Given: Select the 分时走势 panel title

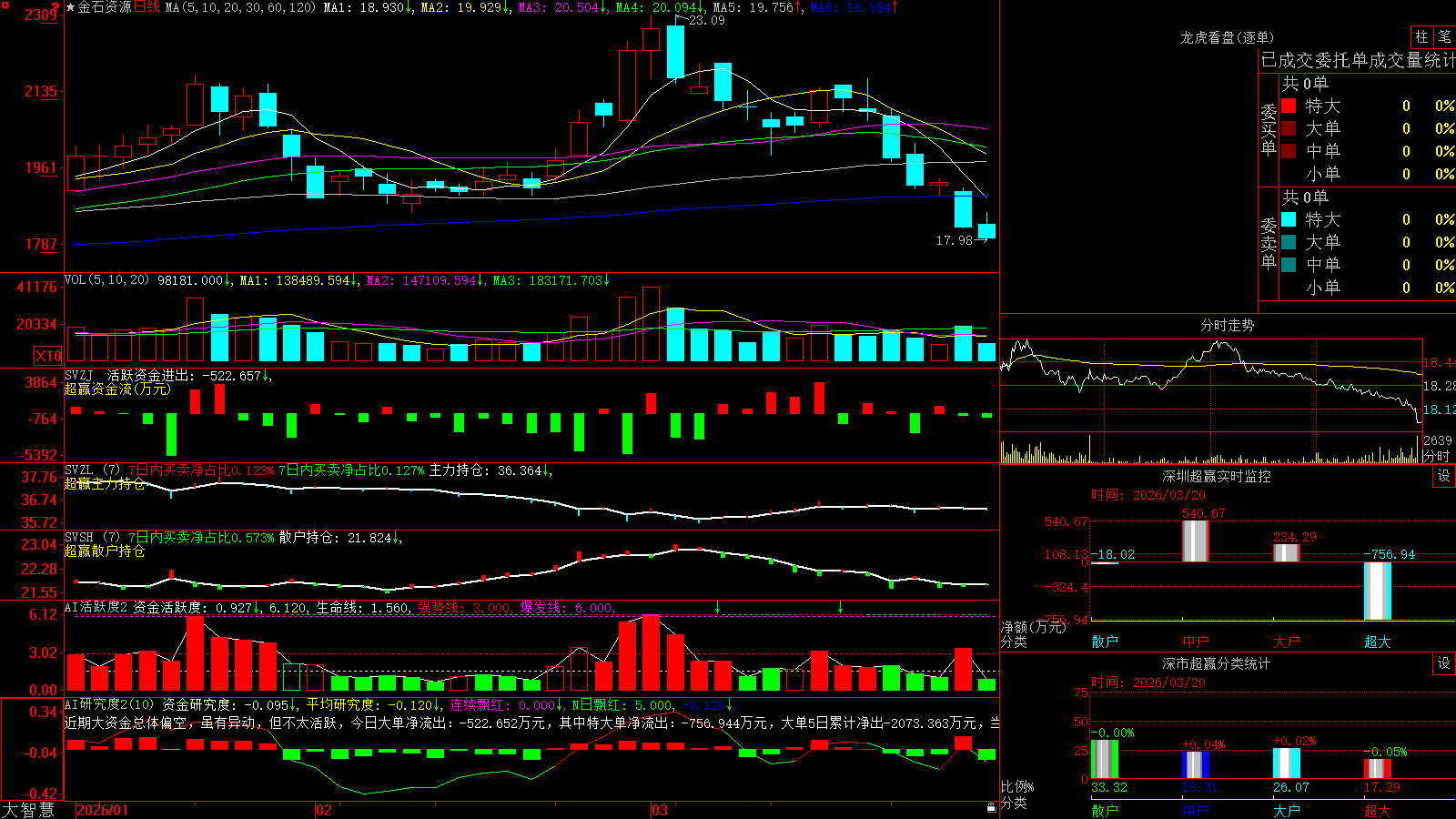Looking at the screenshot, I should pyautogui.click(x=1227, y=325).
